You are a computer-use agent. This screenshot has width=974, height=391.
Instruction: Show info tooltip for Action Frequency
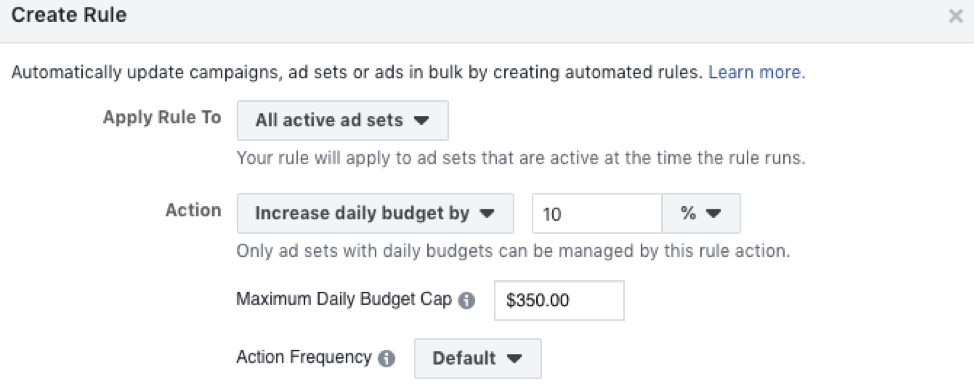(x=386, y=359)
